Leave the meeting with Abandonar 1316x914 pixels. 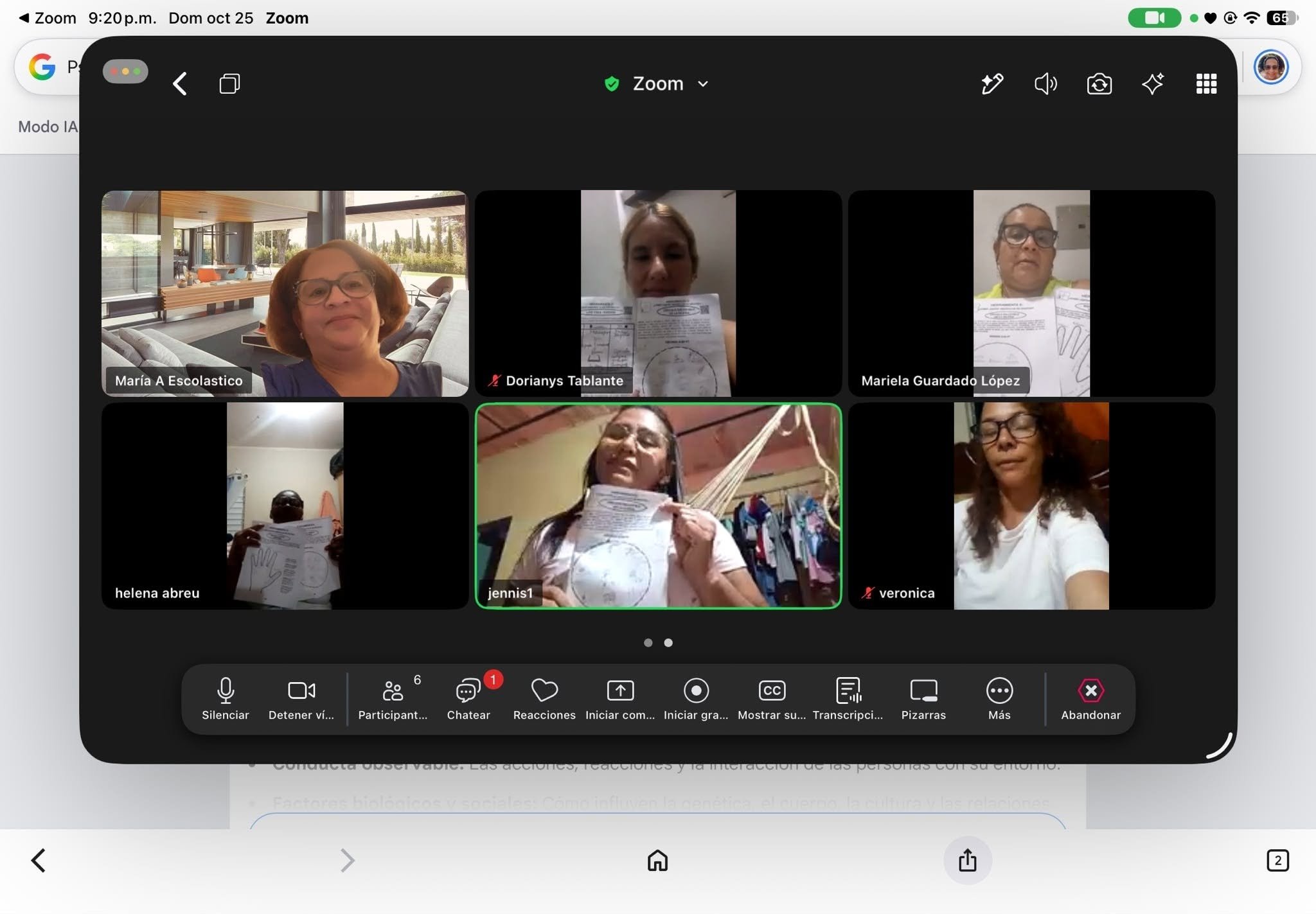(1090, 699)
